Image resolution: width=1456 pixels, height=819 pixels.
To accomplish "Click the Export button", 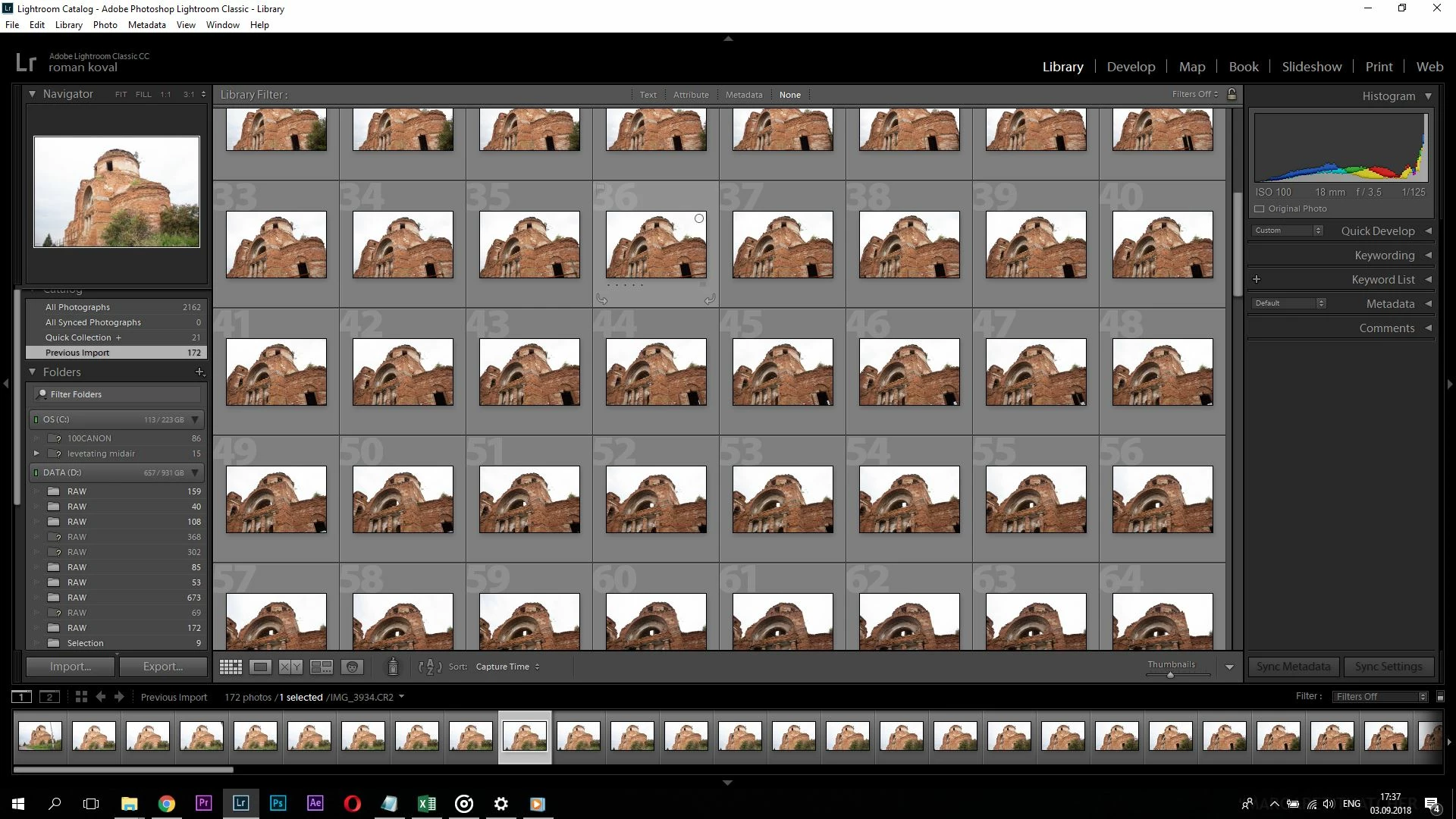I will [163, 667].
